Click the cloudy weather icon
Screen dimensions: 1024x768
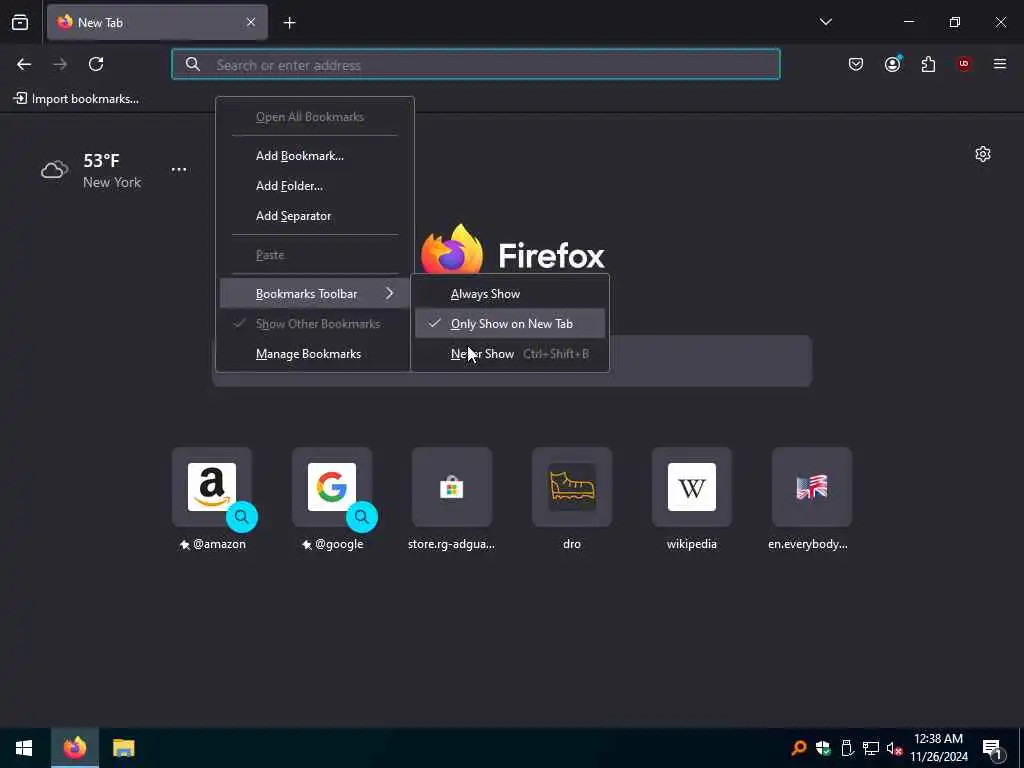(x=55, y=170)
